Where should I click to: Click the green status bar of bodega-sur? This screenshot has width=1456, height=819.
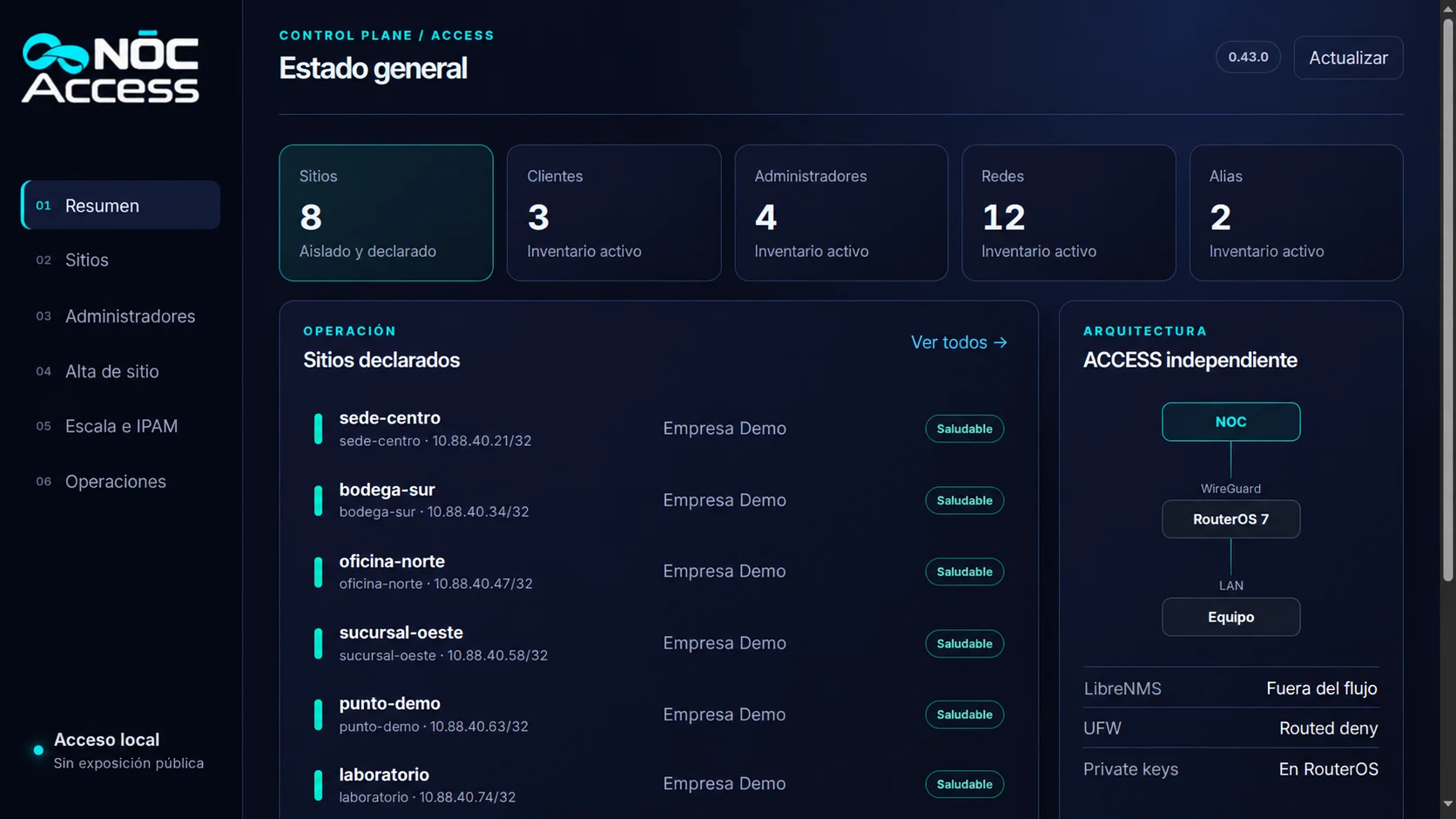click(x=318, y=500)
